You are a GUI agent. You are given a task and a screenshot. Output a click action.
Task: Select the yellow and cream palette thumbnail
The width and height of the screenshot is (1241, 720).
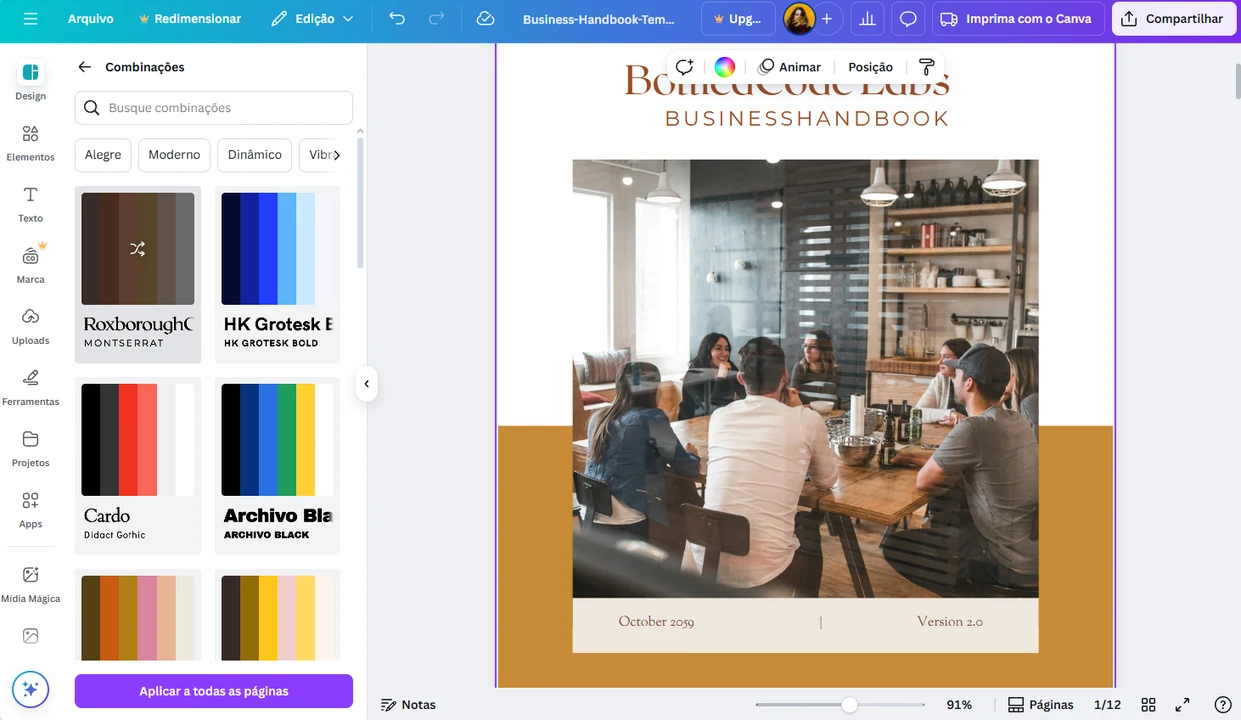[277, 617]
